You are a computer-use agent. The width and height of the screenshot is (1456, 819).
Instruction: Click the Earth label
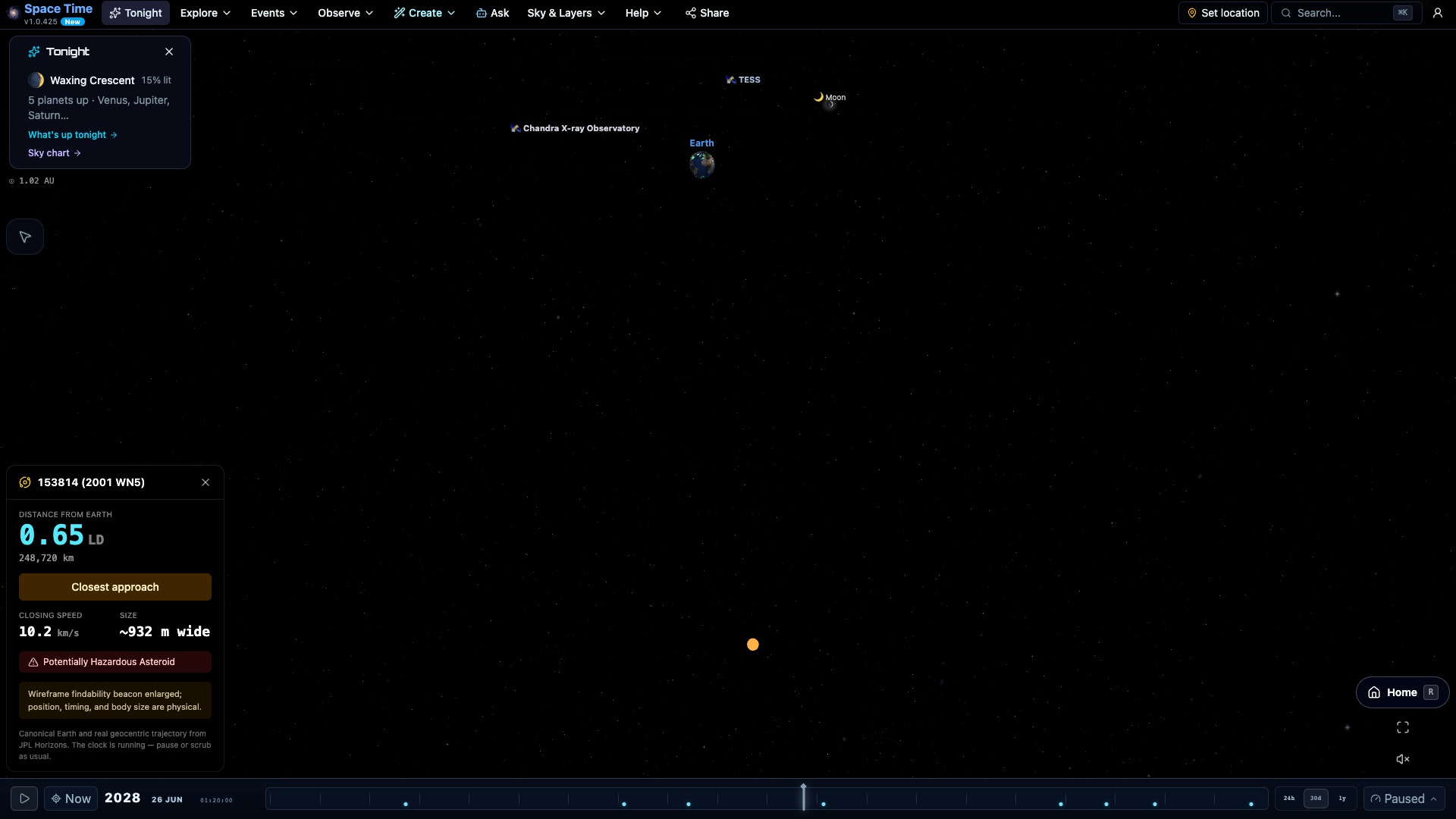point(701,143)
